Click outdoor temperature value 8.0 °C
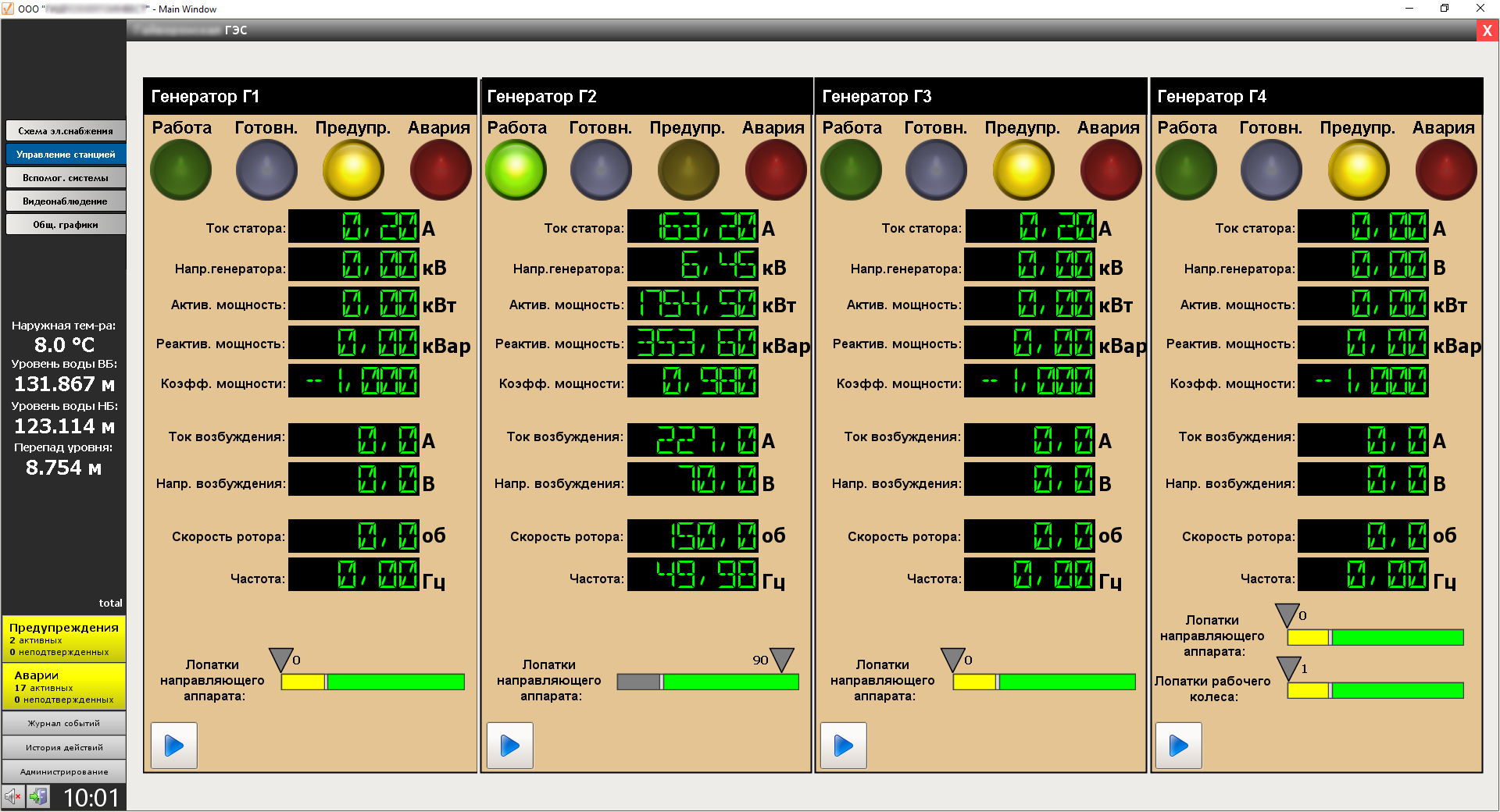This screenshot has height=812, width=1500. tap(64, 345)
